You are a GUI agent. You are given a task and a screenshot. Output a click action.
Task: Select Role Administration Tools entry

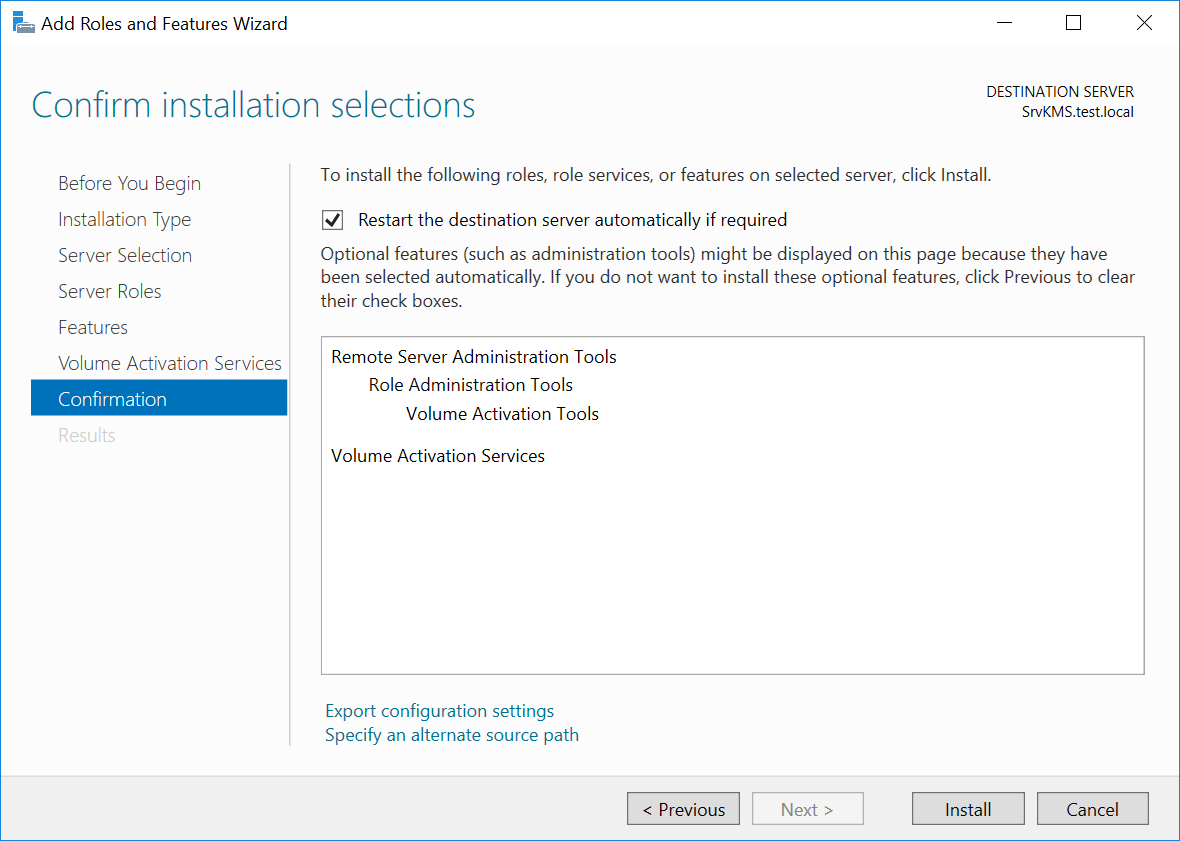click(x=470, y=385)
